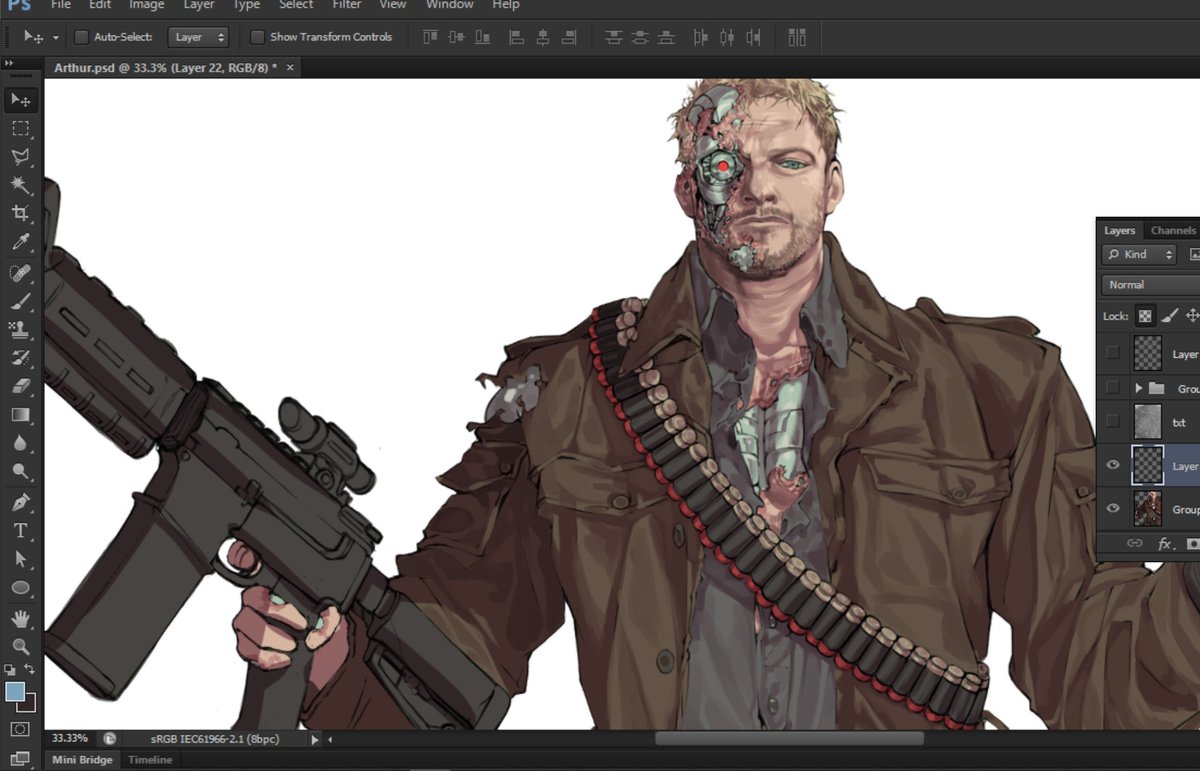The image size is (1200, 771).
Task: Select the Path Selection tool
Action: 20,559
